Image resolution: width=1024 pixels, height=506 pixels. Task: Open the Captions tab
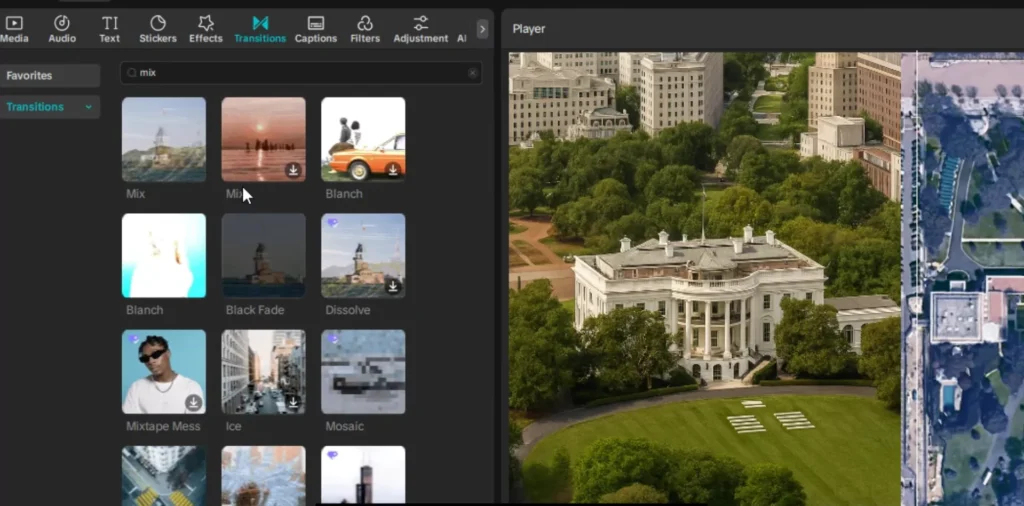[x=316, y=29]
